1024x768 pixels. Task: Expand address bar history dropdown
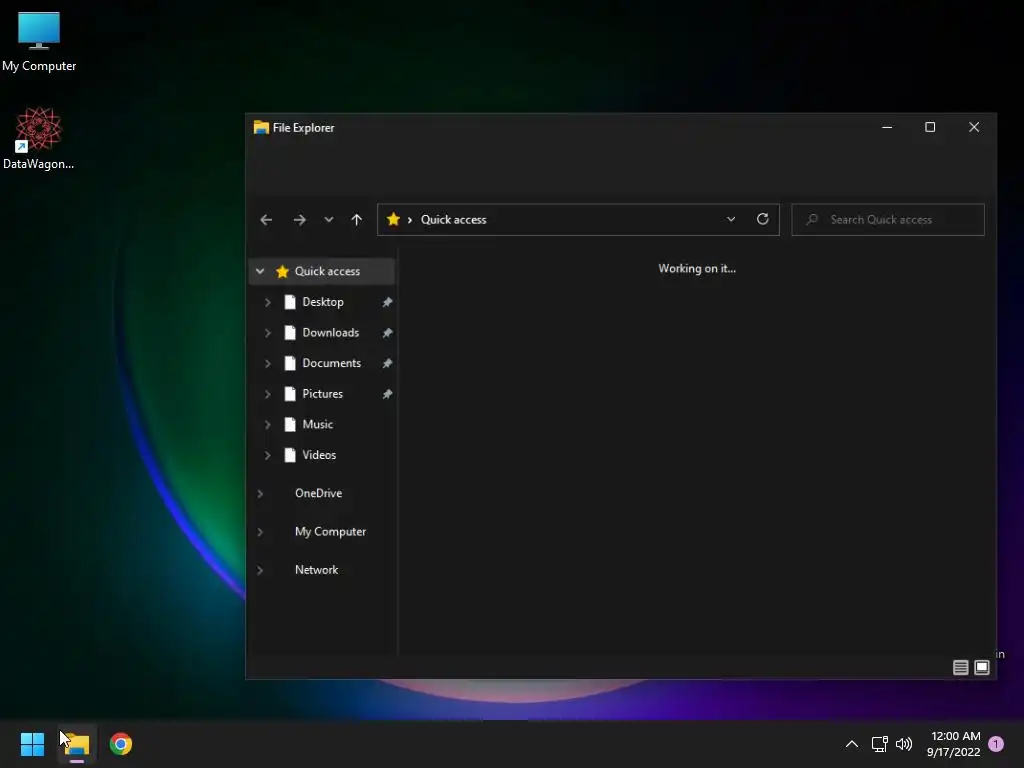click(x=731, y=219)
